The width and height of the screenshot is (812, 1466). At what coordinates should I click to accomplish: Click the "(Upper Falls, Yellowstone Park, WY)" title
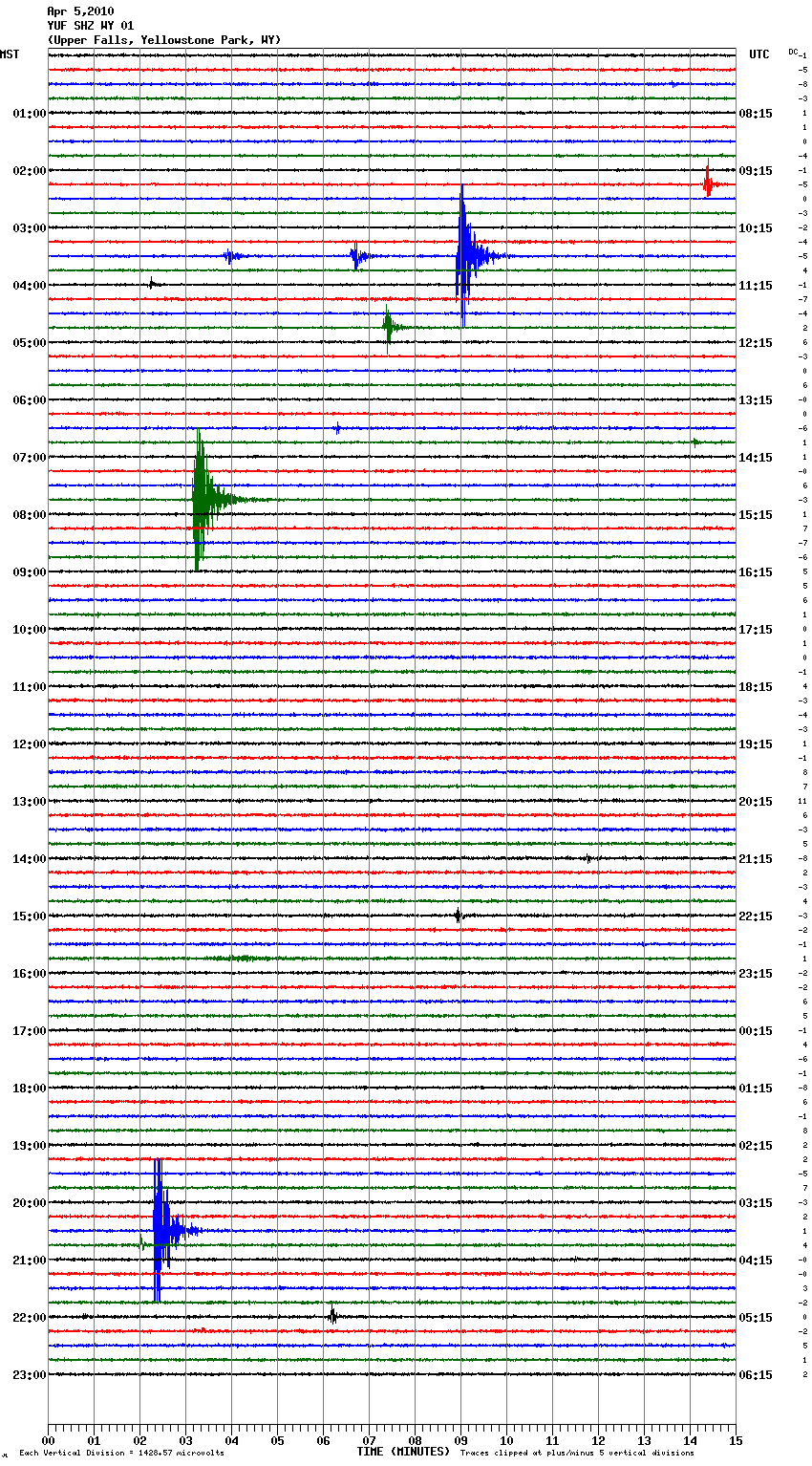(164, 40)
